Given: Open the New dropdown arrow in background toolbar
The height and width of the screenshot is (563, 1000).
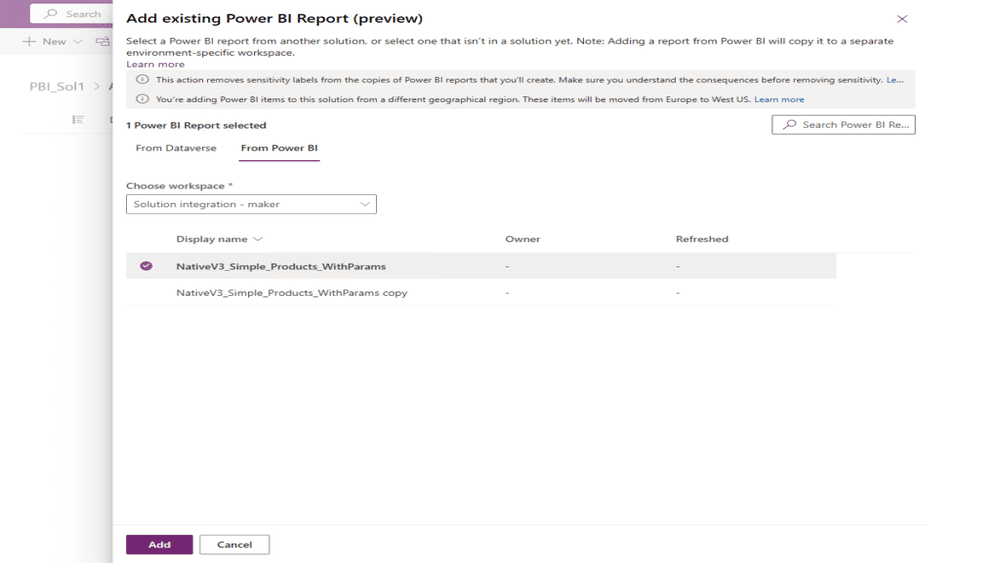Looking at the screenshot, I should point(78,41).
